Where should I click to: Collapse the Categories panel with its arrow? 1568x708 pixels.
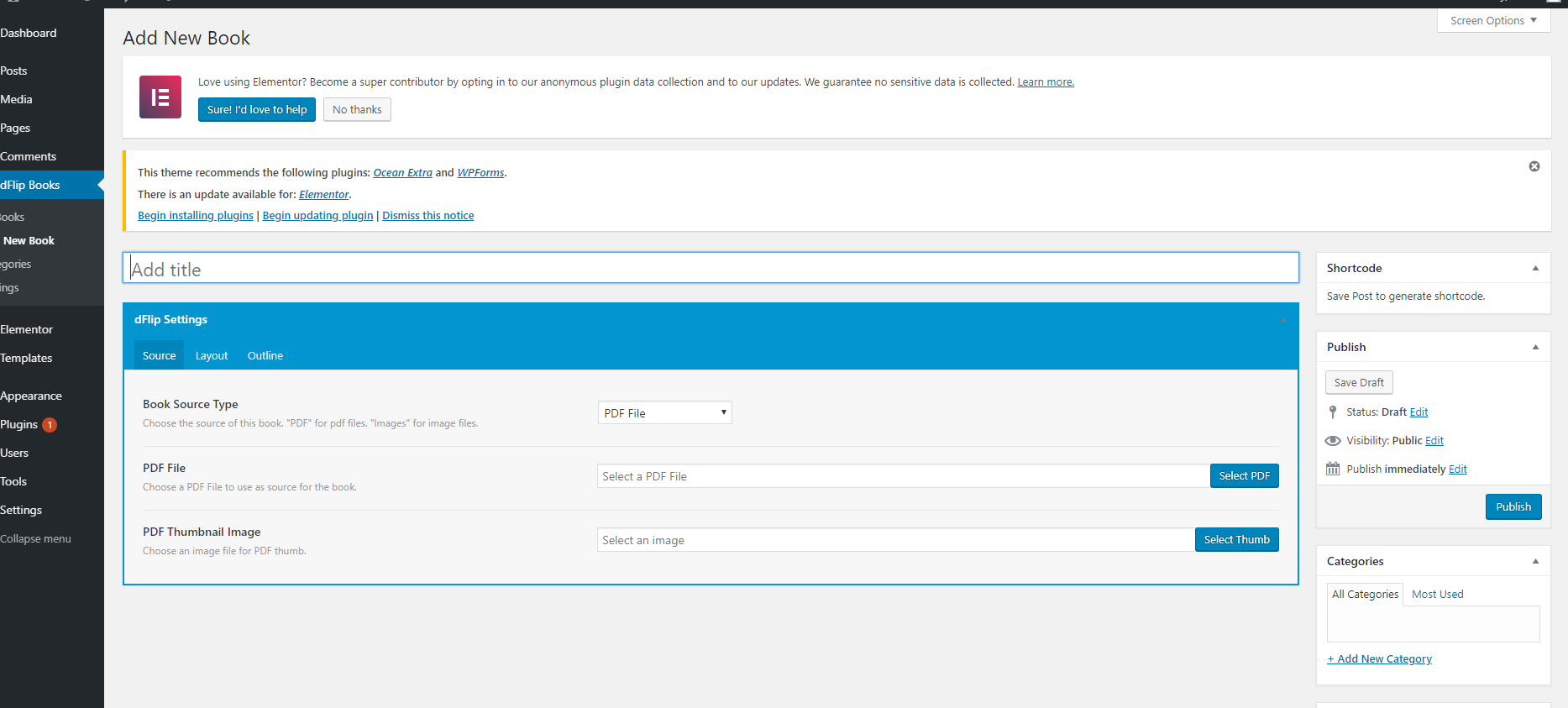pos(1535,561)
